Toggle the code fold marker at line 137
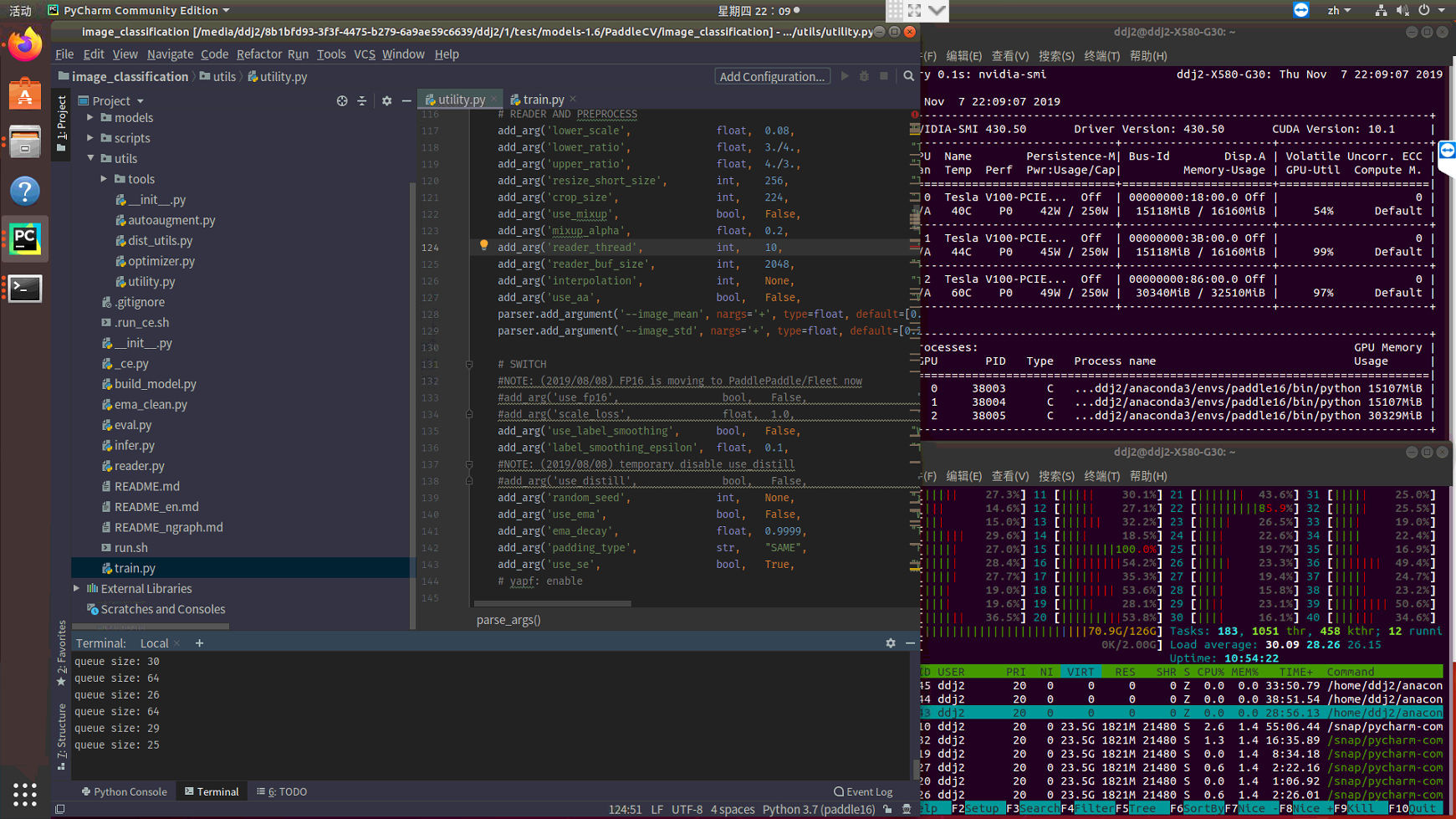The height and width of the screenshot is (819, 1456). click(469, 464)
